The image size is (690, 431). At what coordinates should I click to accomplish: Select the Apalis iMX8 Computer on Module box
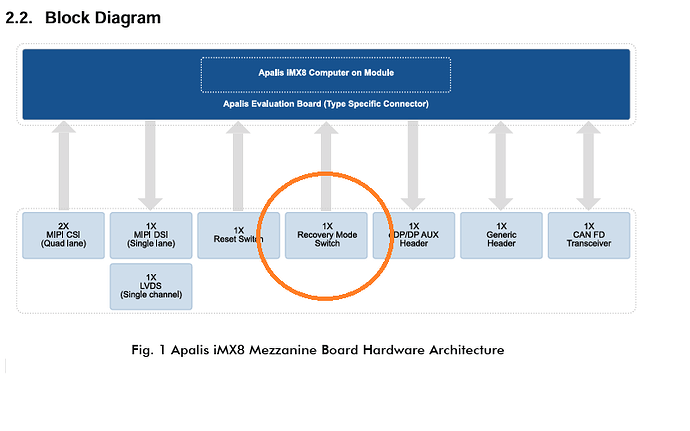326,74
